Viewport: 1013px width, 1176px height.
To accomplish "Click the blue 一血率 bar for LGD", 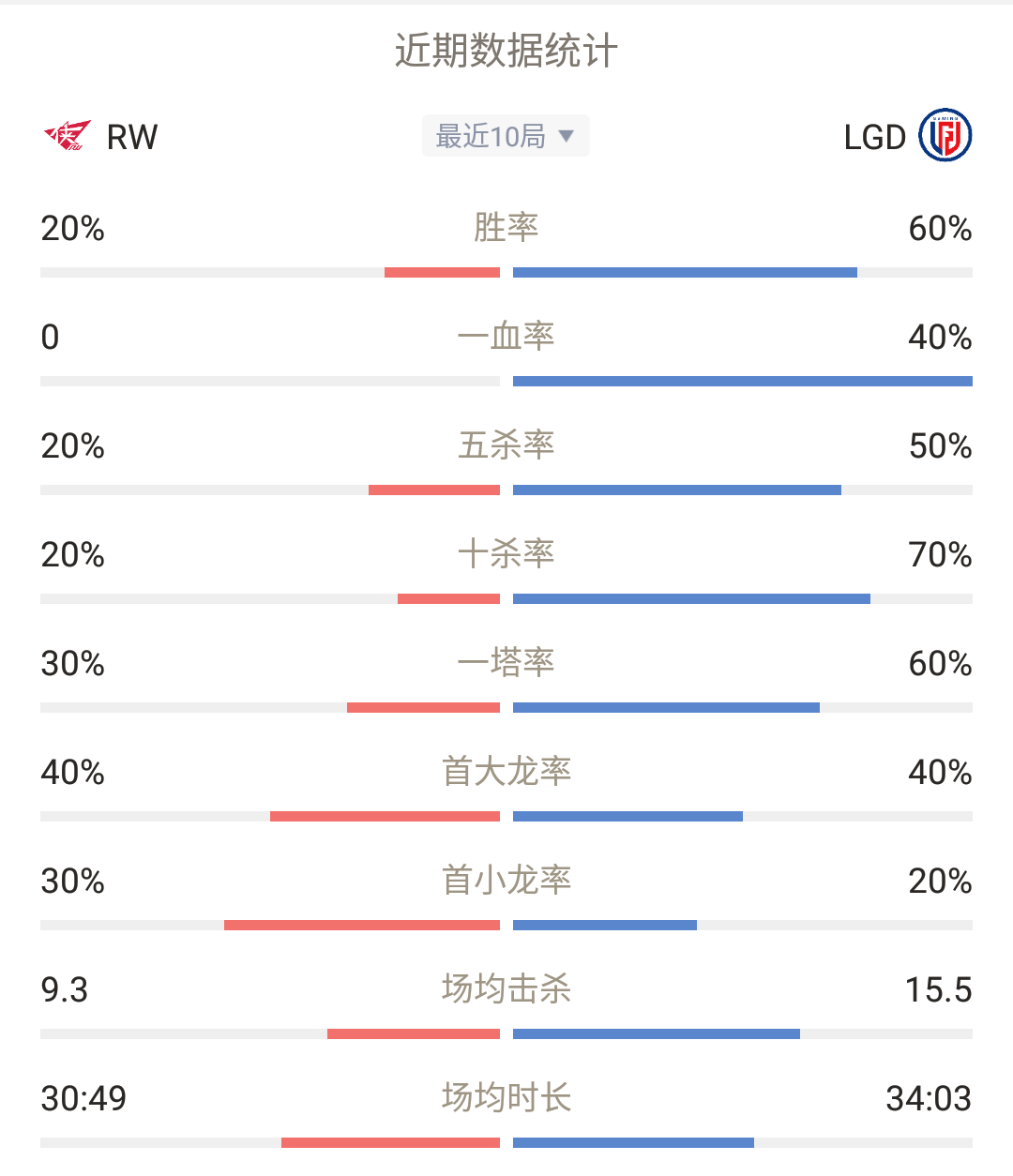I will 743,382.
